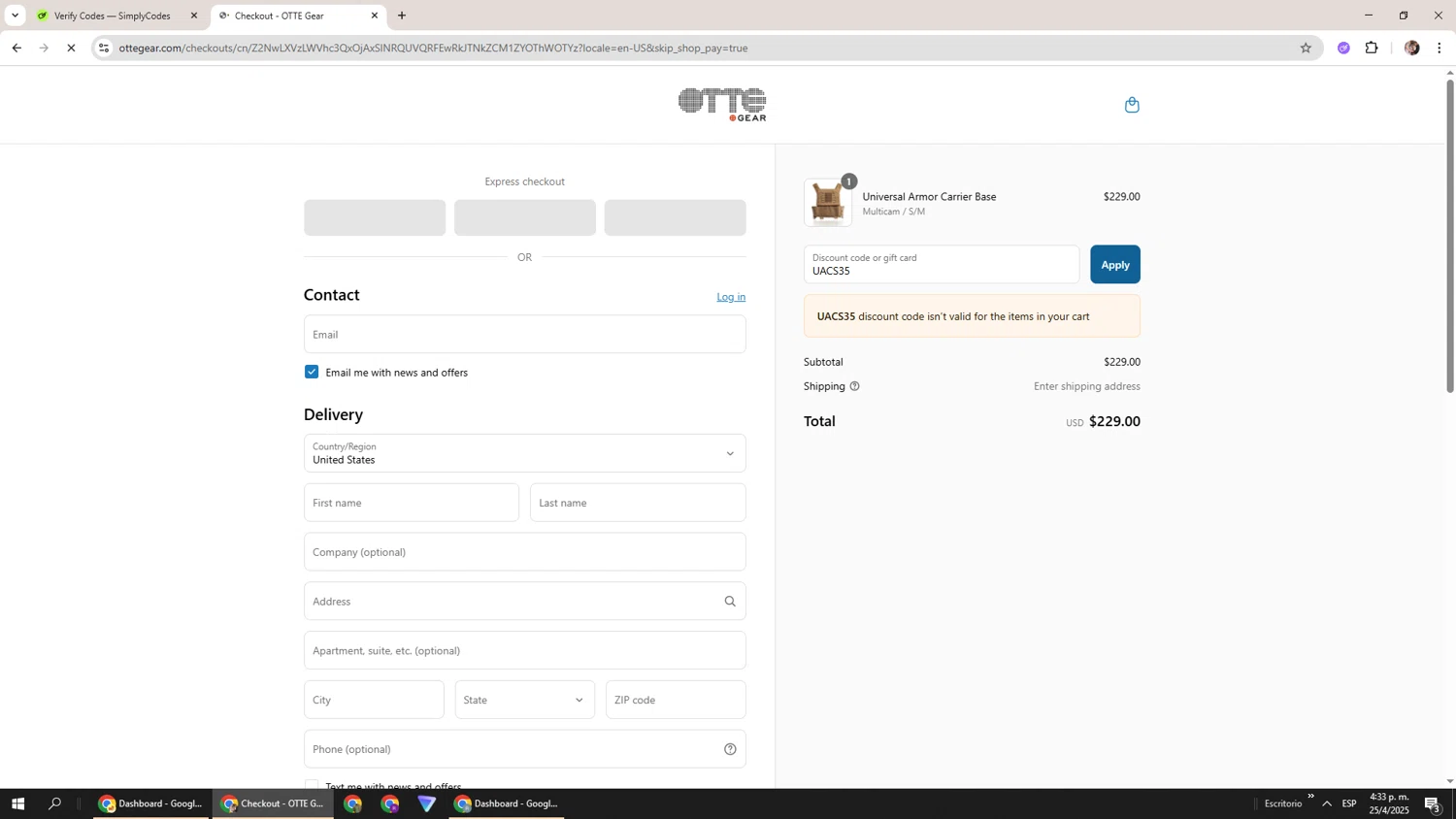The height and width of the screenshot is (819, 1456).
Task: Click the first express checkout button
Action: click(x=375, y=217)
